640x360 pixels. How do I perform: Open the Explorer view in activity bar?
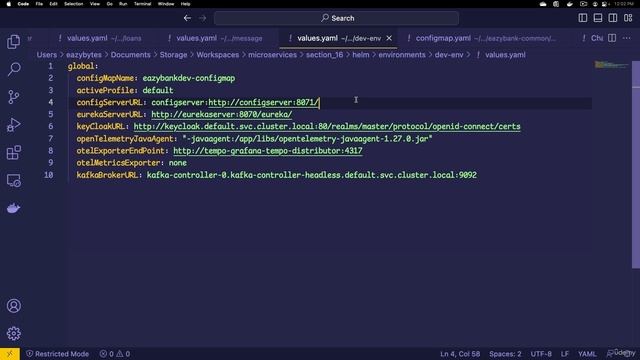[x=13, y=42]
